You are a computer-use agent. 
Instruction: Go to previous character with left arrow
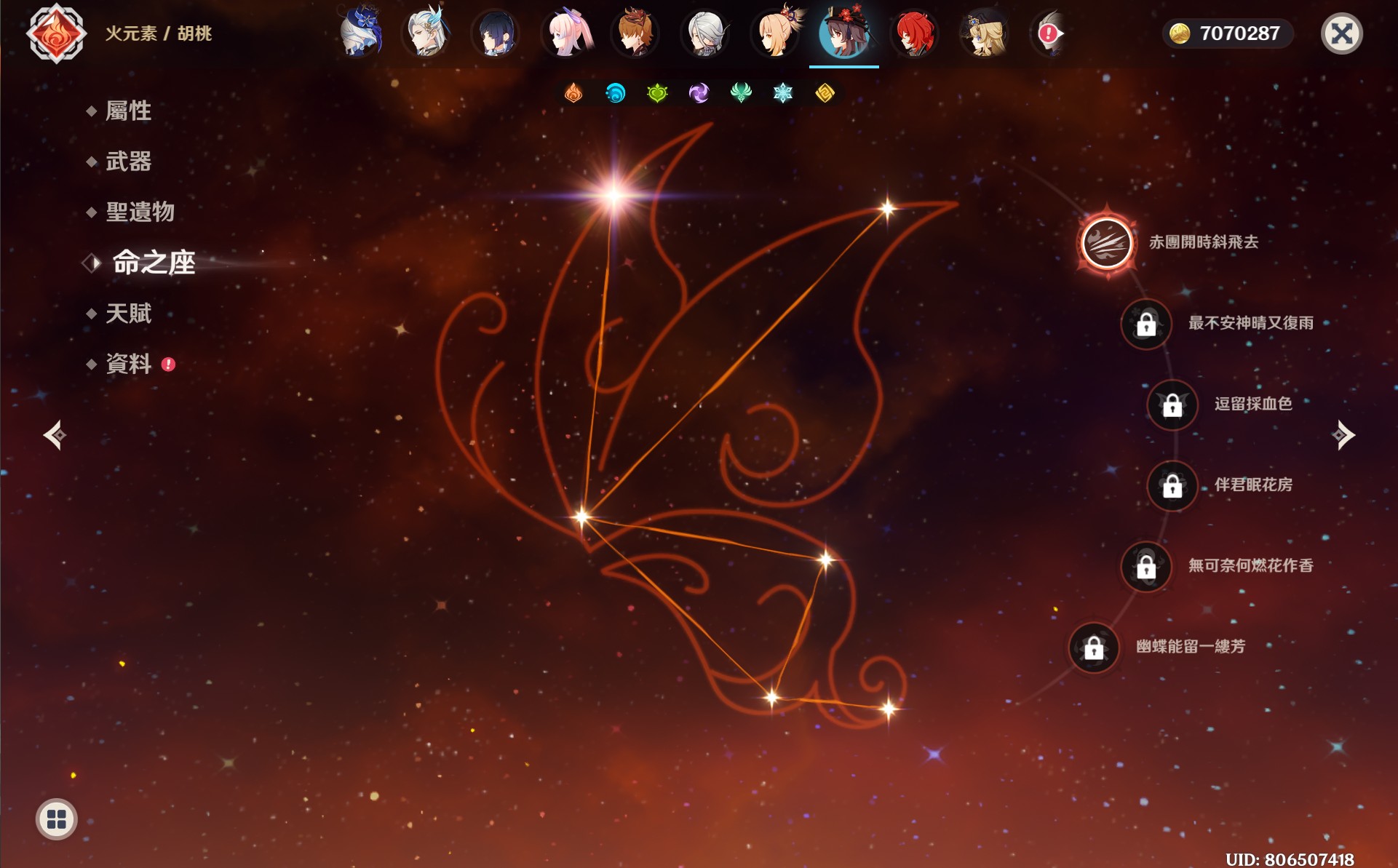pos(55,435)
